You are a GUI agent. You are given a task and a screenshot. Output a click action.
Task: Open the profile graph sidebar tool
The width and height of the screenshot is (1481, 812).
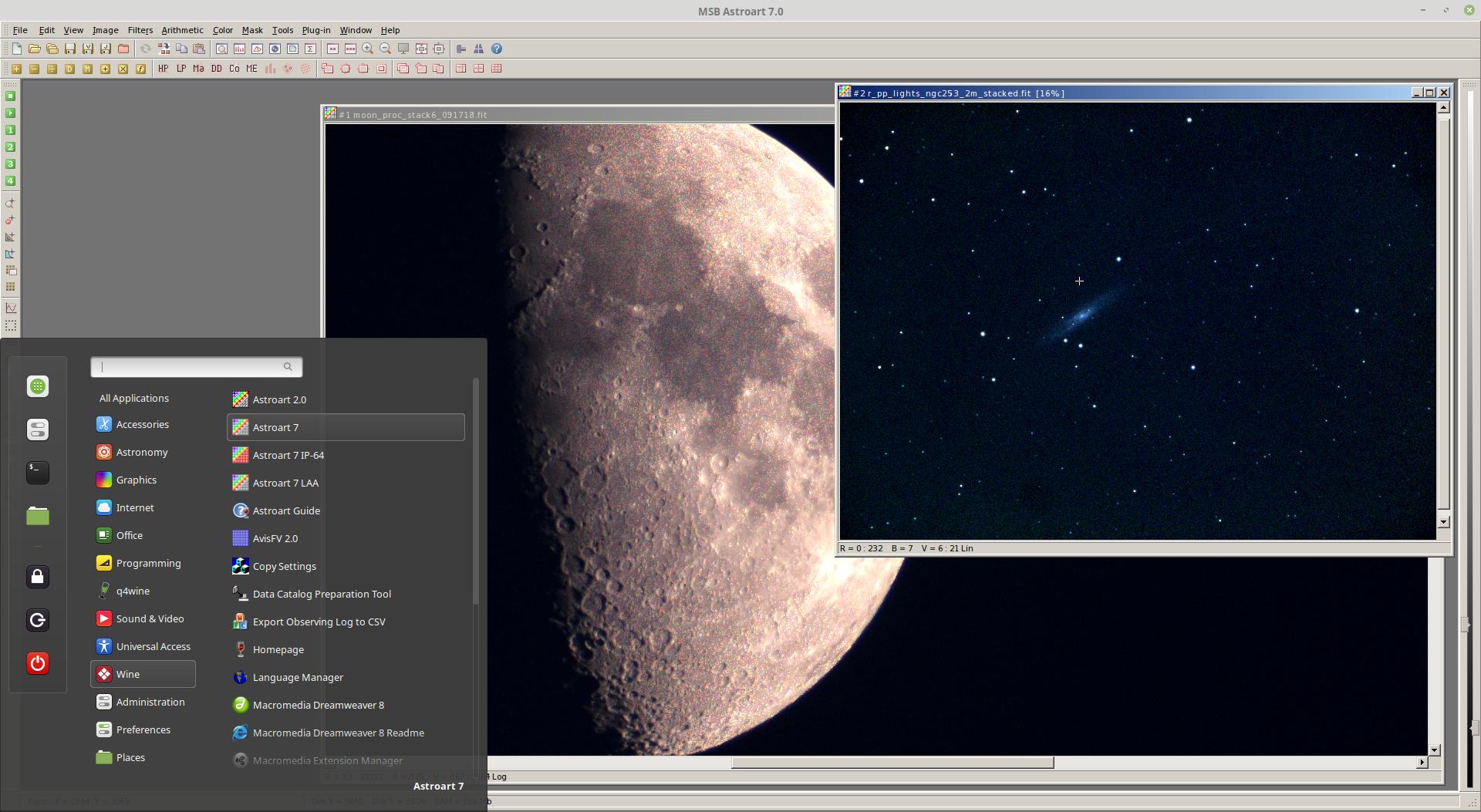pos(10,308)
